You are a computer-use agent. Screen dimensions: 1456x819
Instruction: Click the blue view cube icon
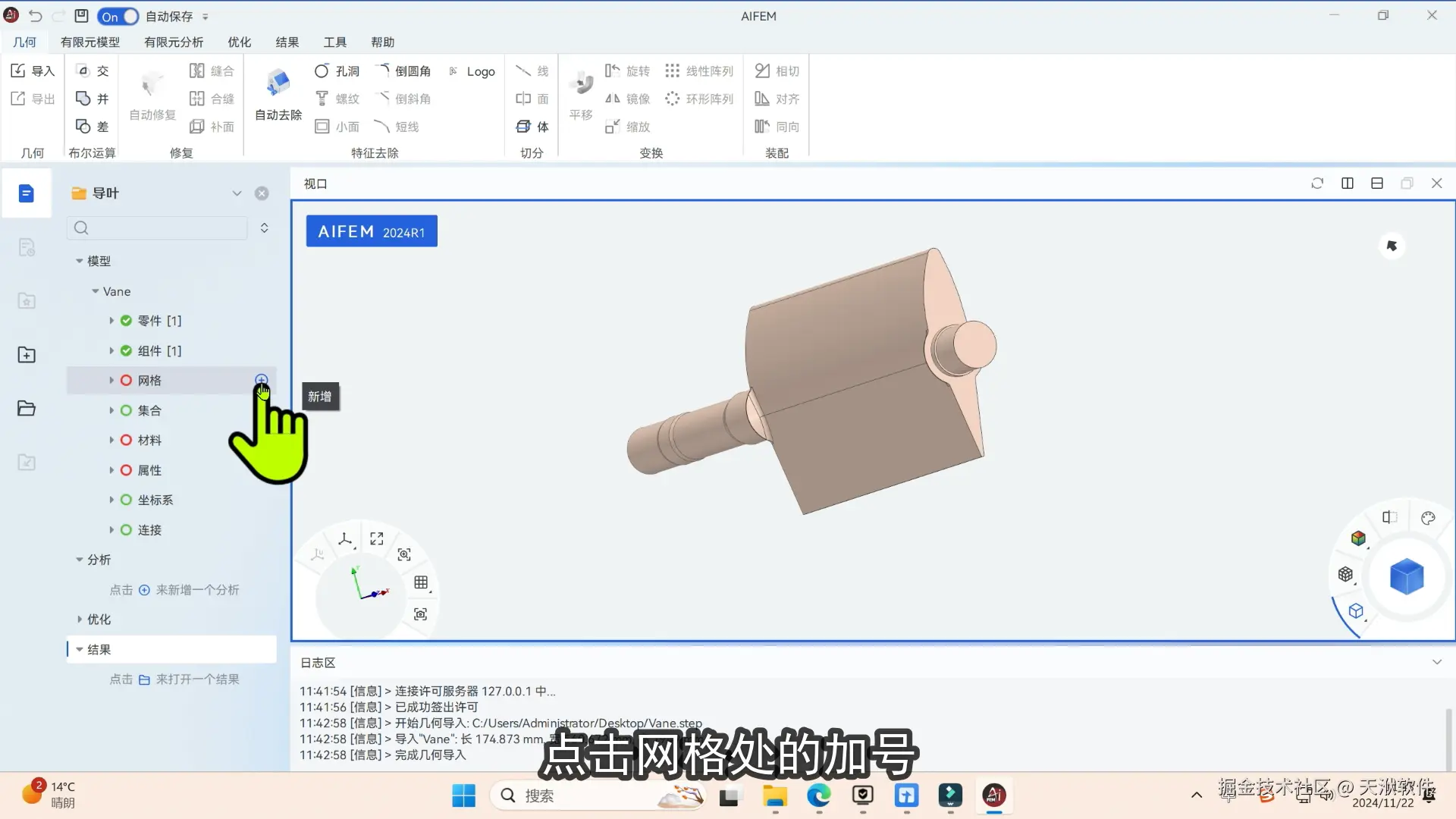1407,577
